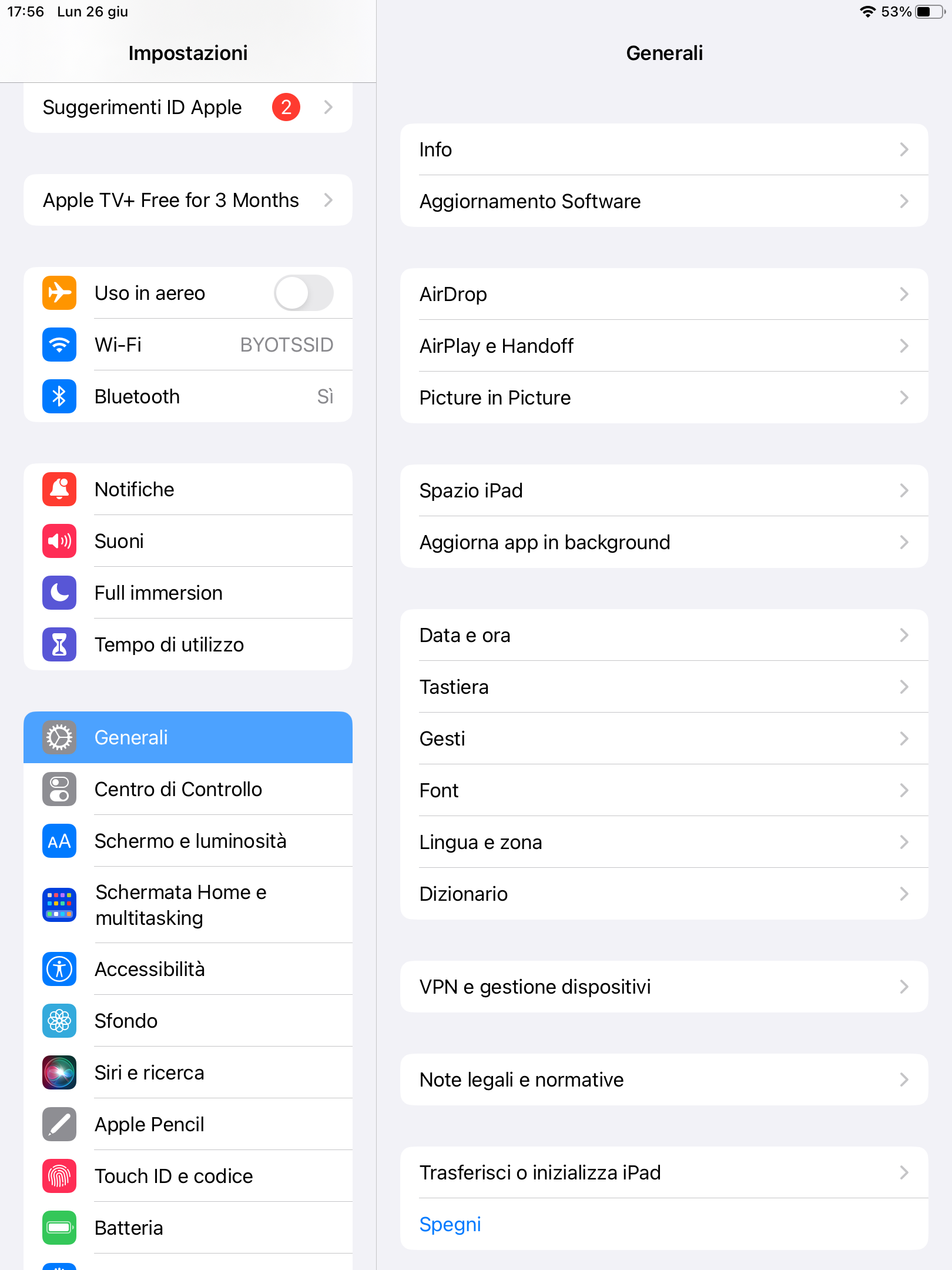
Task: Open Apple TV+ Free for 3 Months offer
Action: coord(188,200)
